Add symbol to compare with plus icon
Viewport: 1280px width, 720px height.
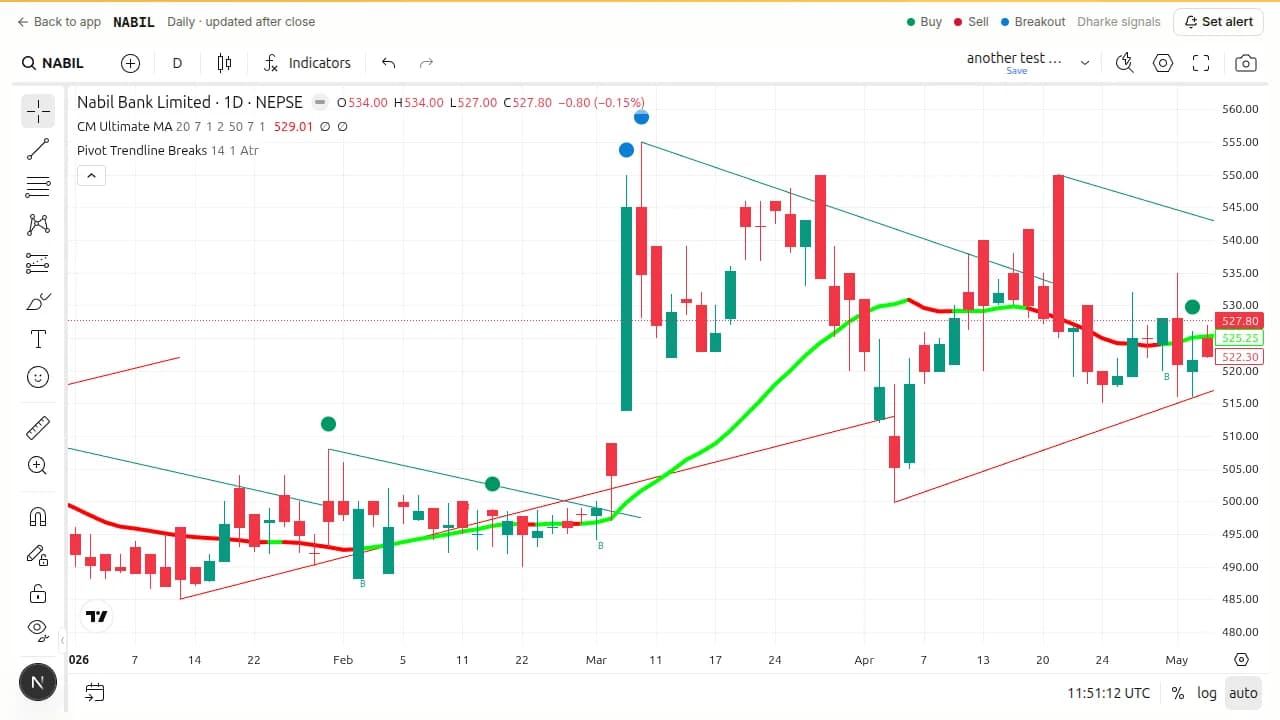coord(131,63)
